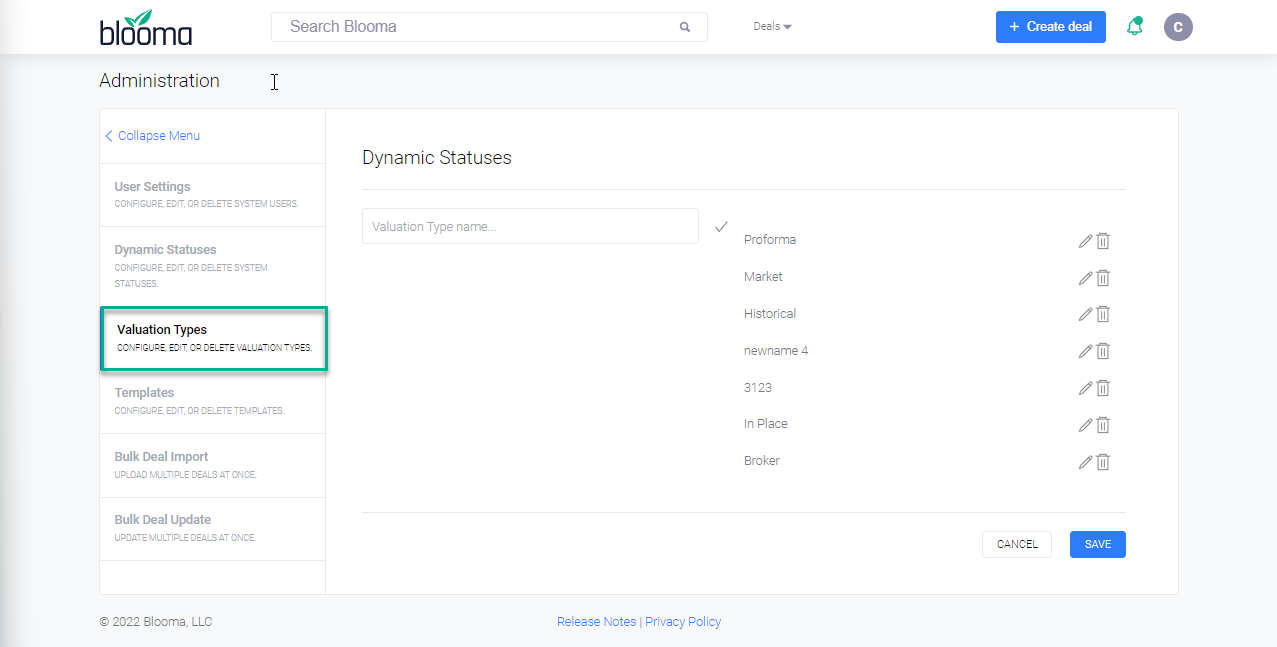Select the Broker list entry
This screenshot has height=647, width=1277.
pyautogui.click(x=762, y=461)
